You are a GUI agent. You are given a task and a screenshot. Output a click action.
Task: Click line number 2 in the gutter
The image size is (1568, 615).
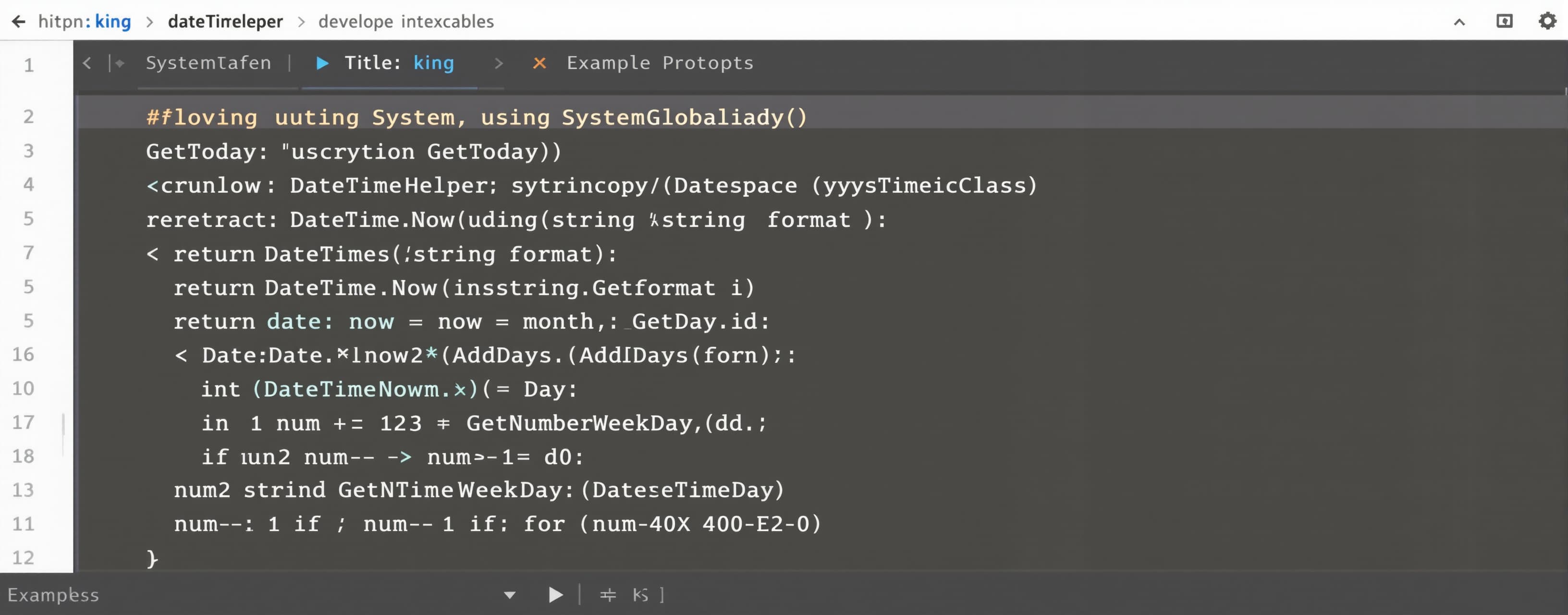[29, 116]
